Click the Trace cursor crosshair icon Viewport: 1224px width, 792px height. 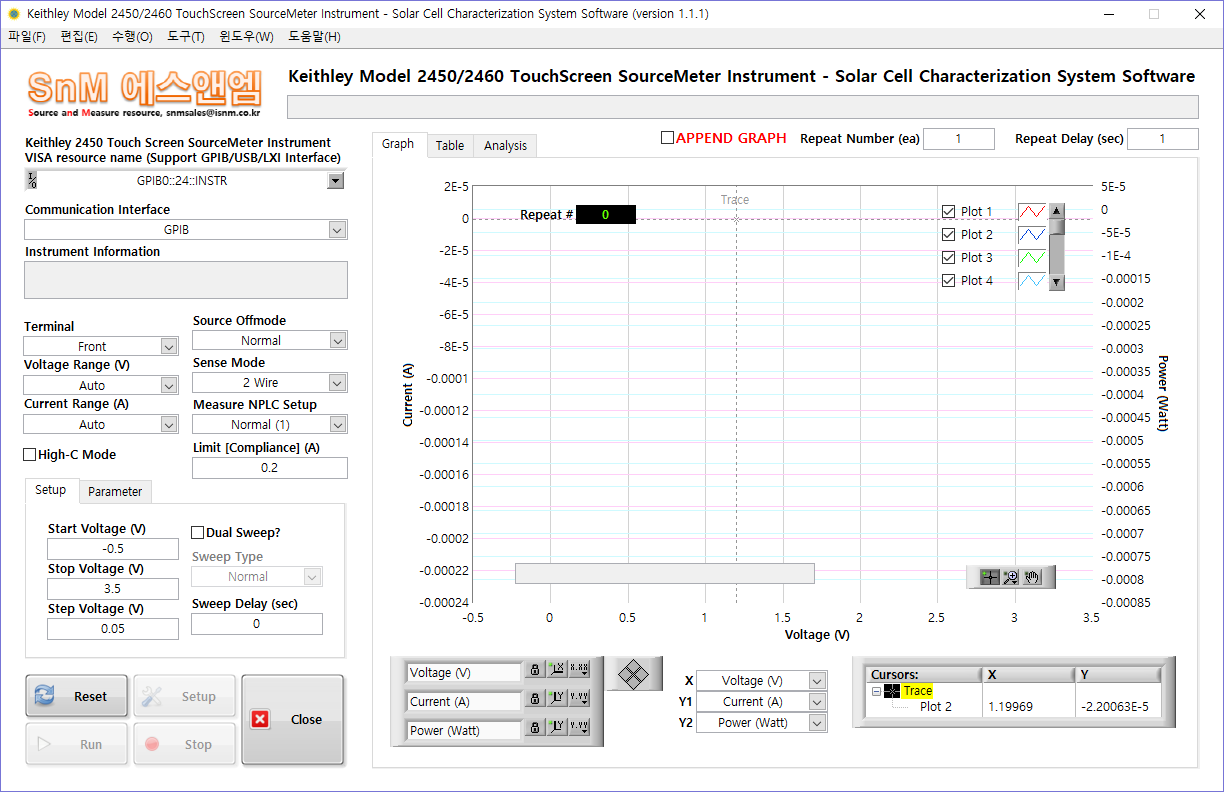pos(892,691)
